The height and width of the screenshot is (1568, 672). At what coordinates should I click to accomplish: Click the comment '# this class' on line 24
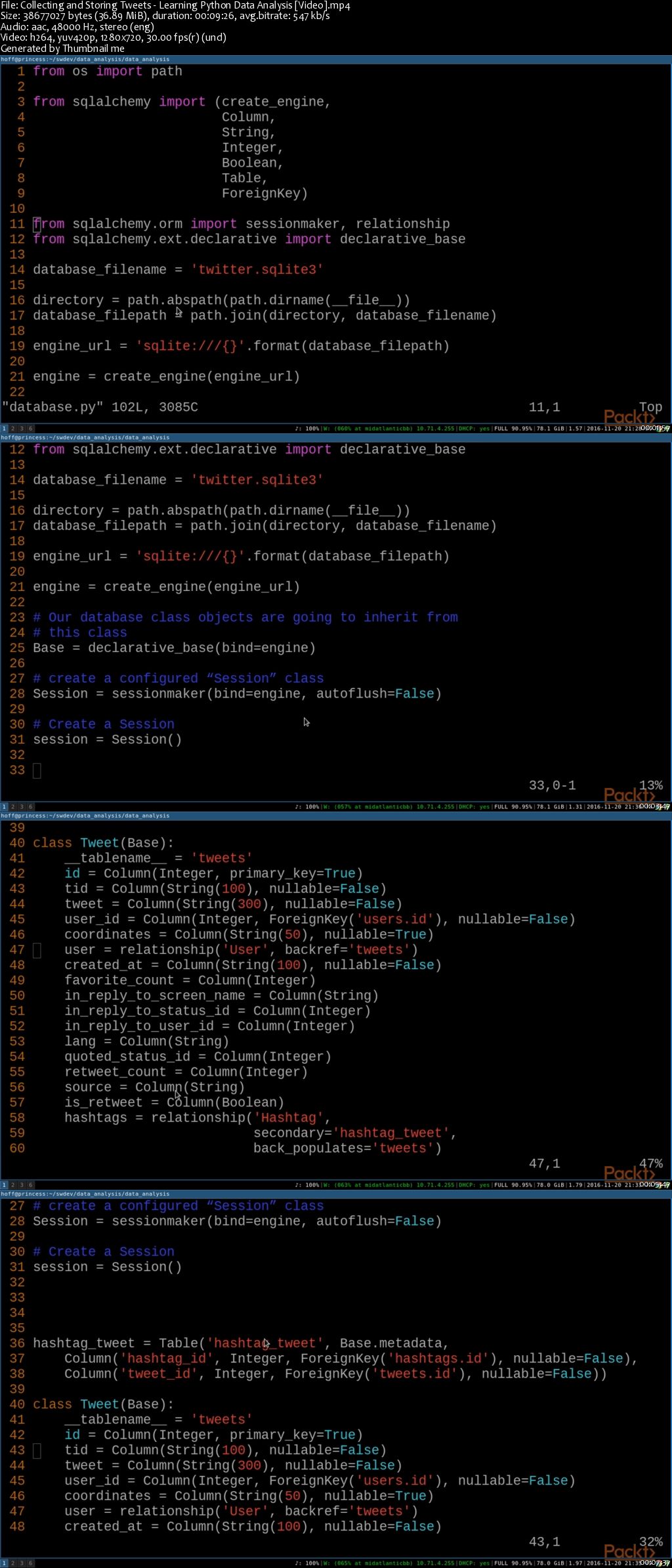[80, 632]
